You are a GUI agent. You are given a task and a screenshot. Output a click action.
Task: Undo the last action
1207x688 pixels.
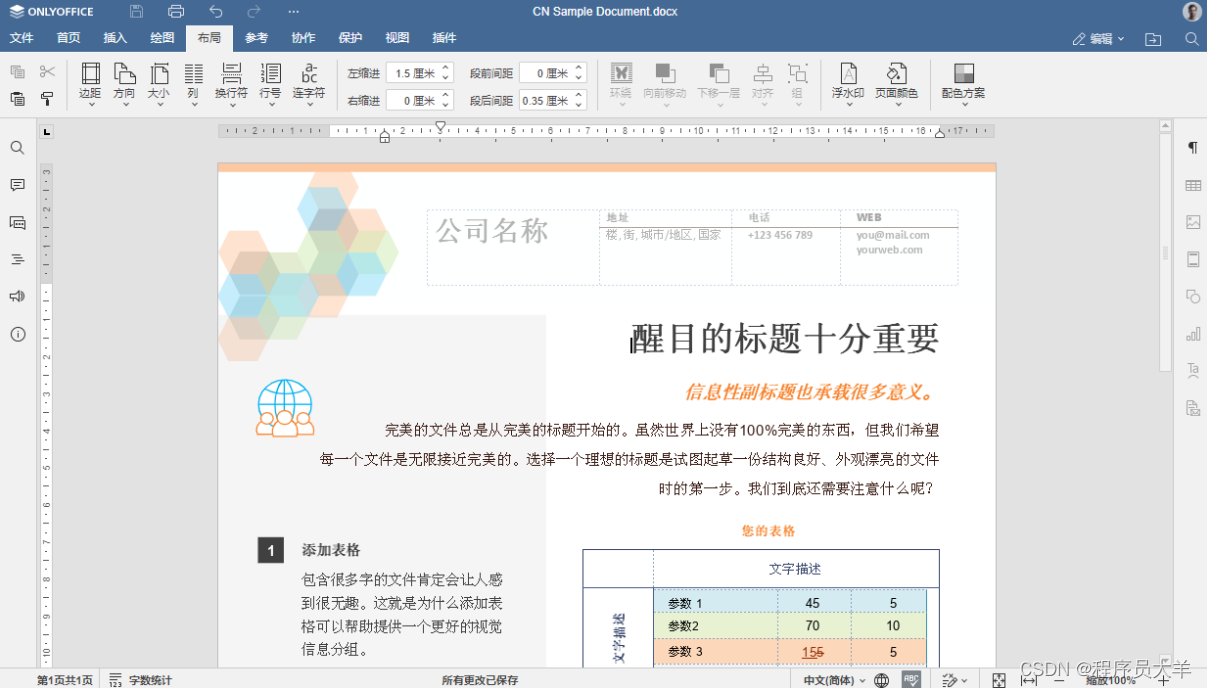click(216, 12)
